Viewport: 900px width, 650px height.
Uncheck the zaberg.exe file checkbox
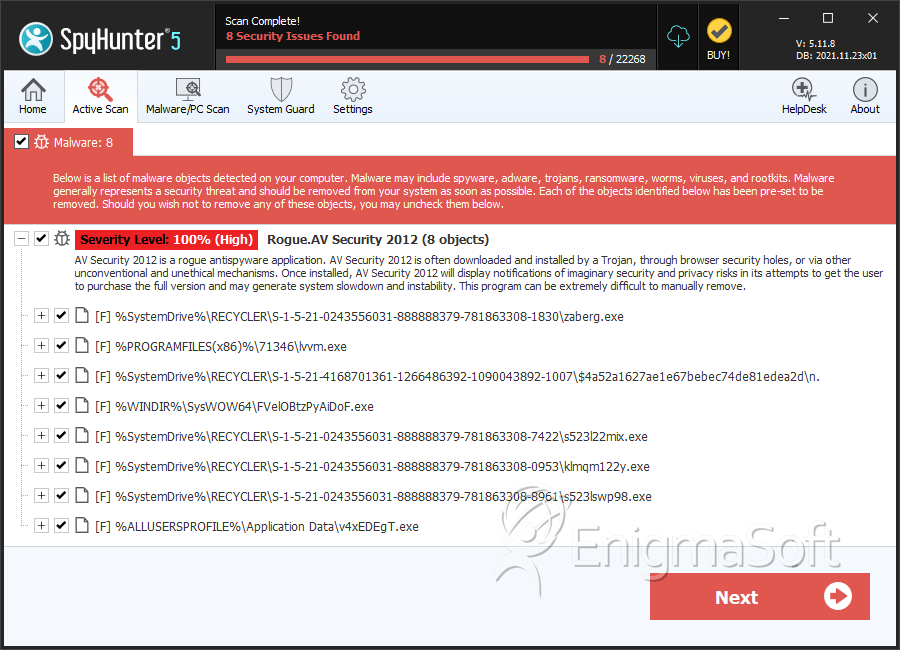click(61, 315)
